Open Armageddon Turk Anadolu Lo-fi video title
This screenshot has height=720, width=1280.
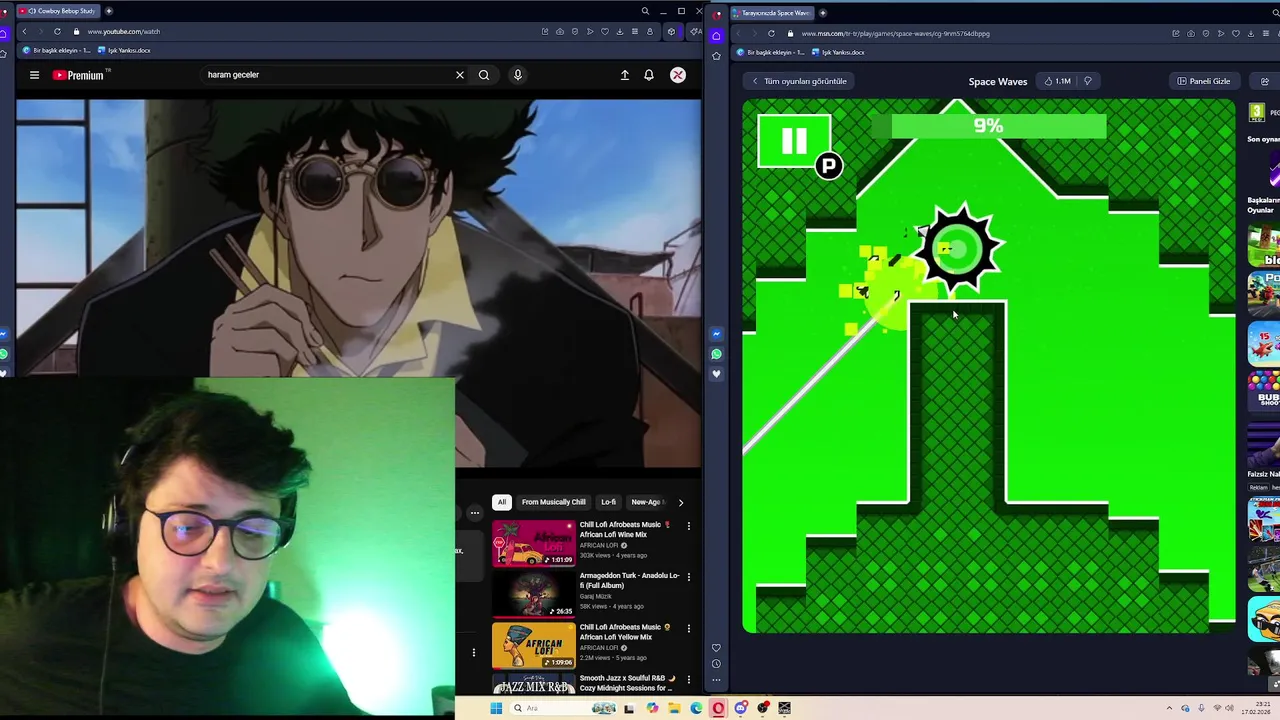click(629, 581)
